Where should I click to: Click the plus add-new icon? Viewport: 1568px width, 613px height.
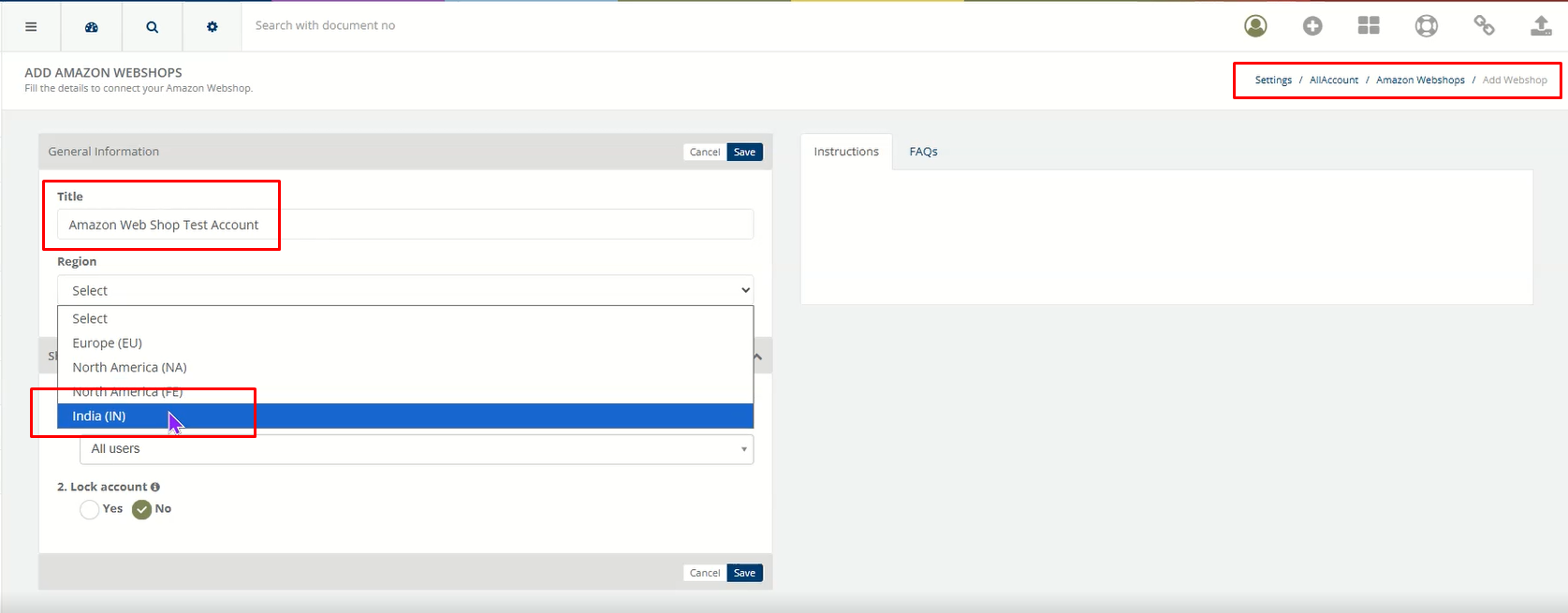click(x=1312, y=26)
